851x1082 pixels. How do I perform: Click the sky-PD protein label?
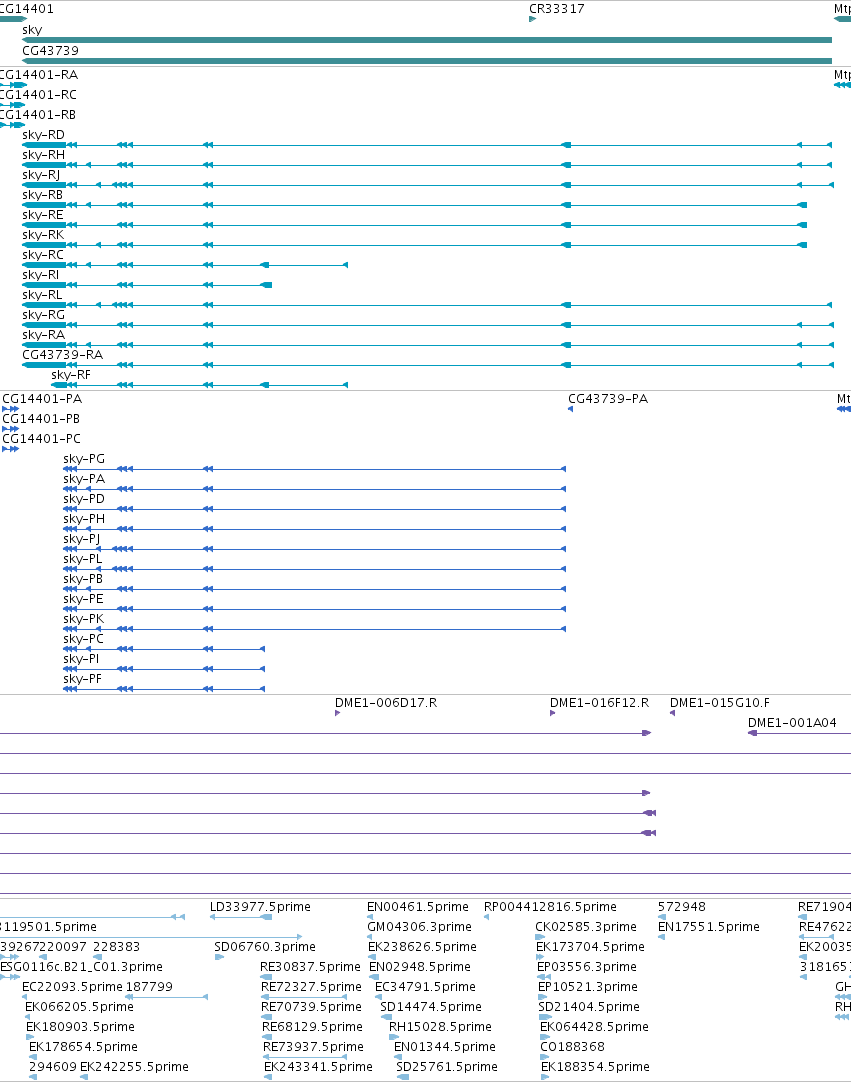84,499
